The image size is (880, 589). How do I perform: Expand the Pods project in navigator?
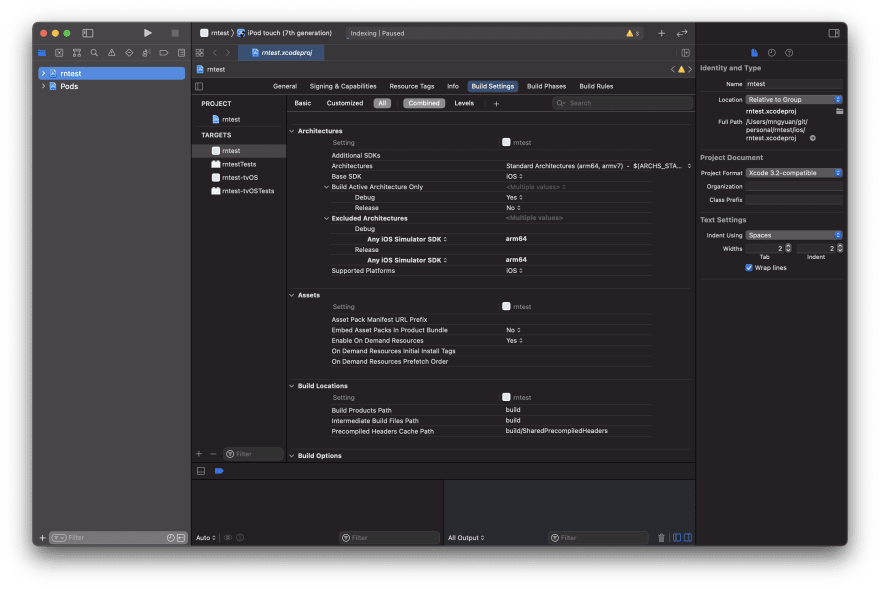[43, 87]
